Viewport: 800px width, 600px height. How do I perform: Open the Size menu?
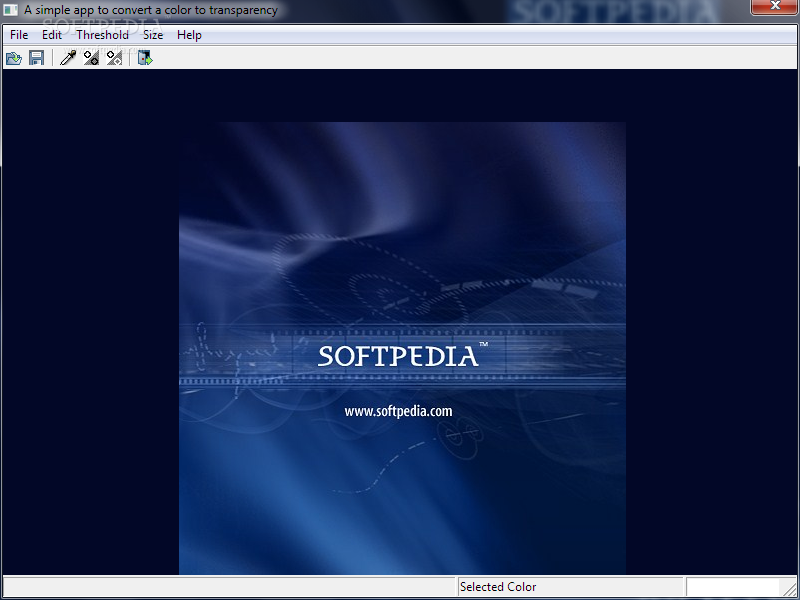click(x=153, y=35)
